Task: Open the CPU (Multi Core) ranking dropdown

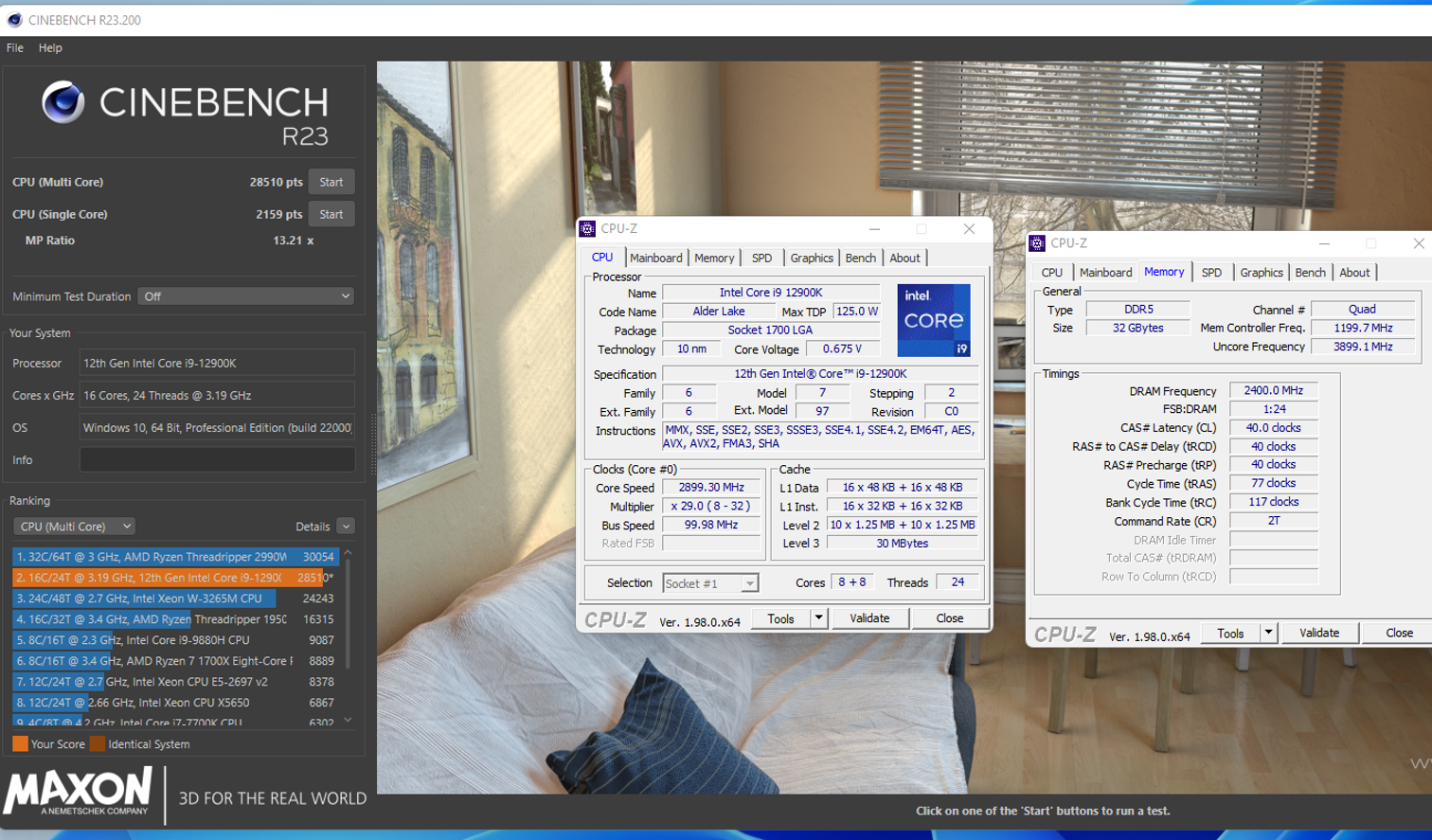Action: tap(75, 527)
